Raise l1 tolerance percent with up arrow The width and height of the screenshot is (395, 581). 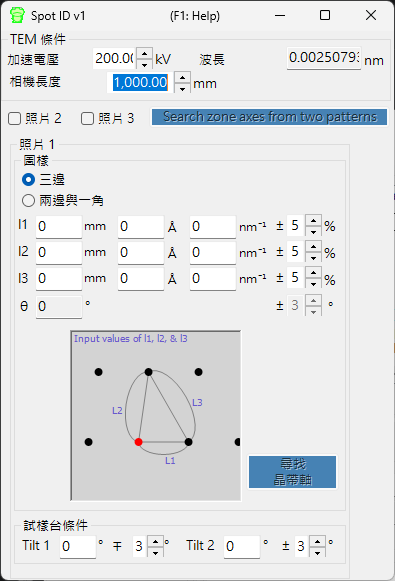coord(313,220)
